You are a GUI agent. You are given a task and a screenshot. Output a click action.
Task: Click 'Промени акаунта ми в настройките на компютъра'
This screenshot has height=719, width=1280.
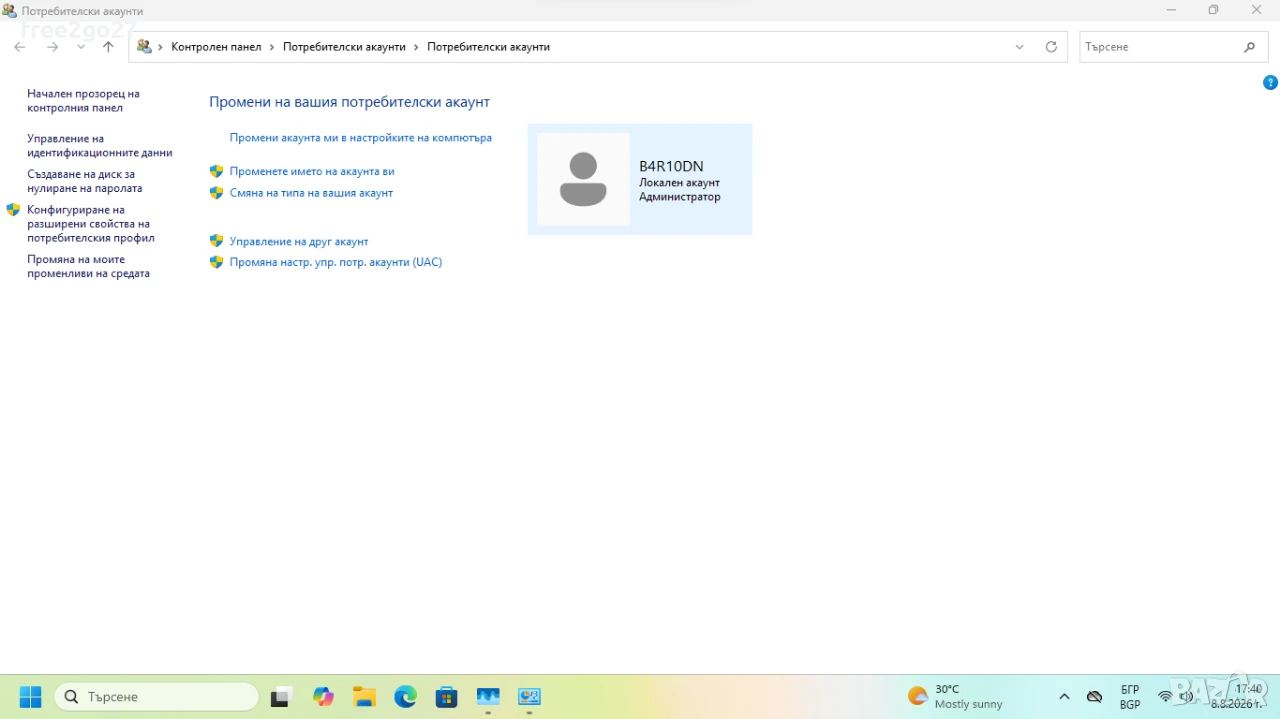click(x=361, y=138)
